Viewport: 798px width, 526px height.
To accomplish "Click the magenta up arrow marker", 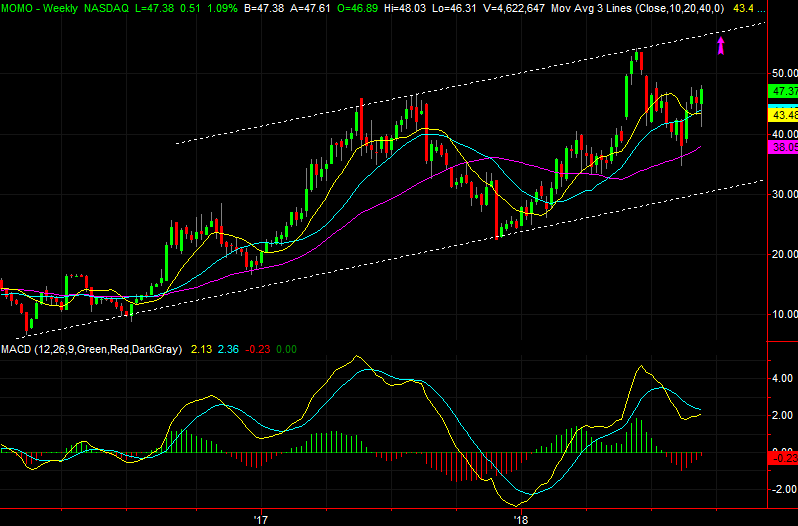I will coord(721,46).
